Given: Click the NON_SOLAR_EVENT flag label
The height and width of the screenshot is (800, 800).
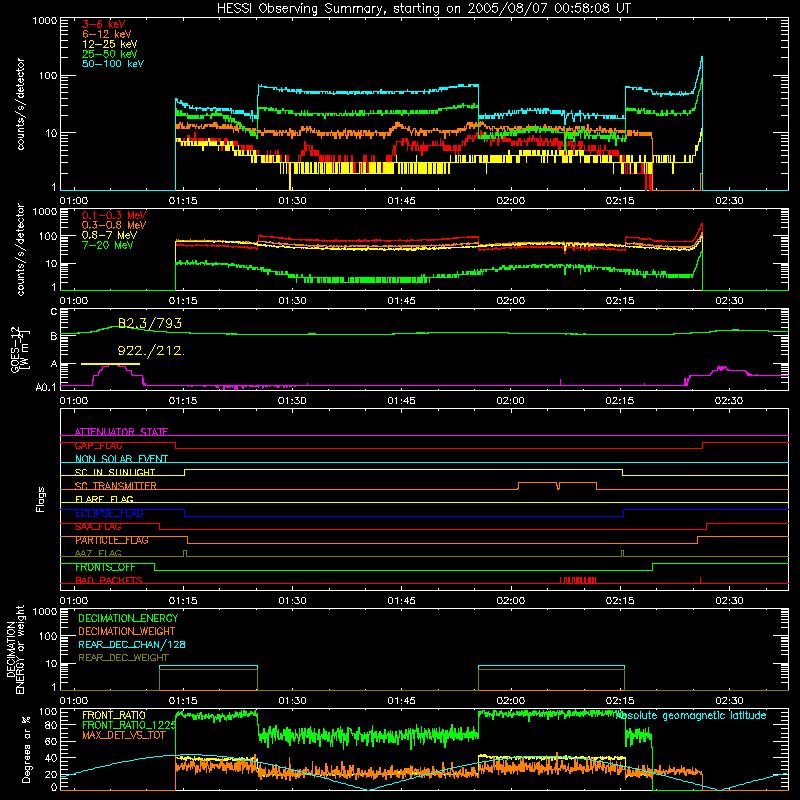Looking at the screenshot, I should (x=121, y=459).
